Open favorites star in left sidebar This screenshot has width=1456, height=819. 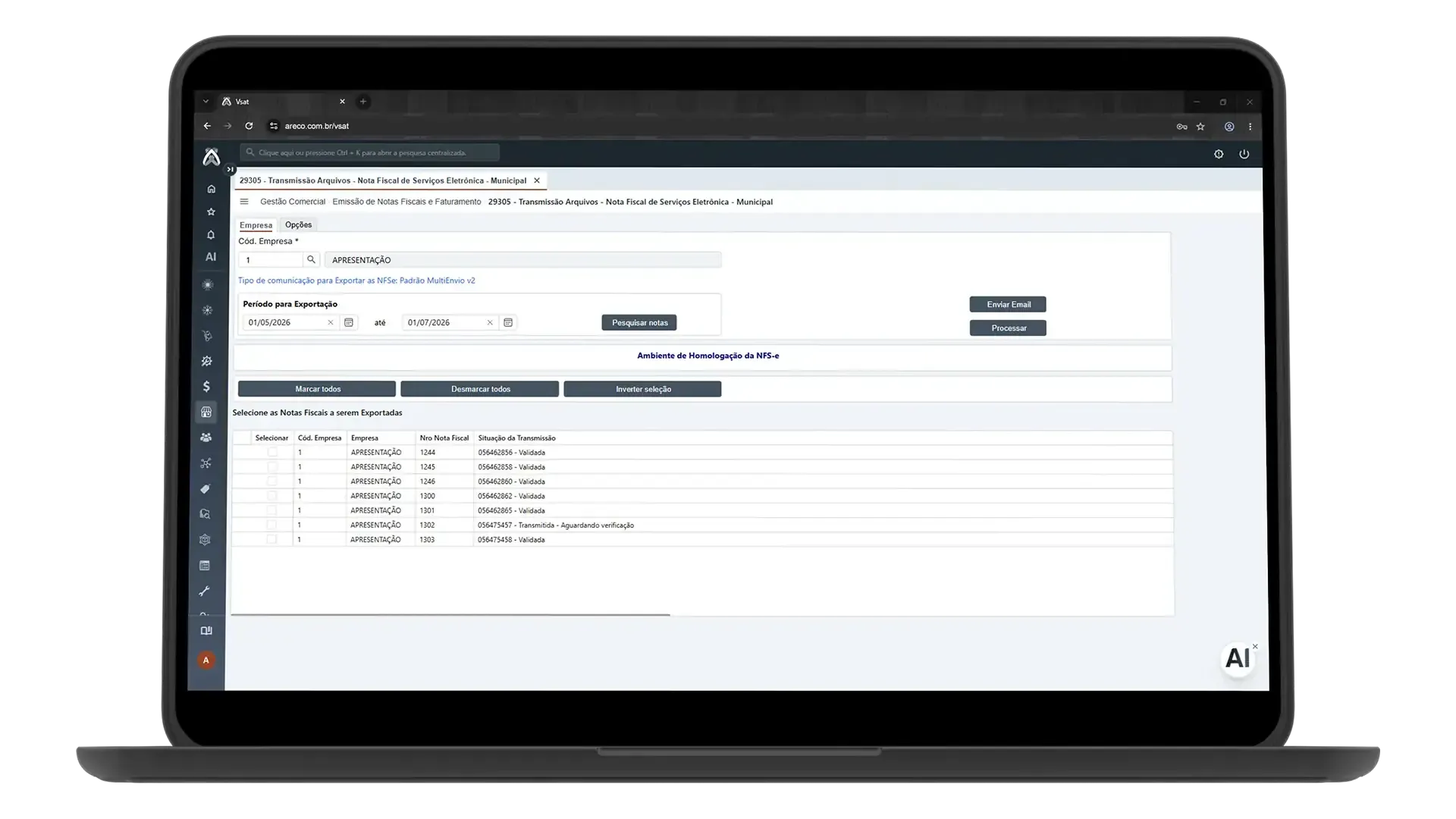(211, 212)
